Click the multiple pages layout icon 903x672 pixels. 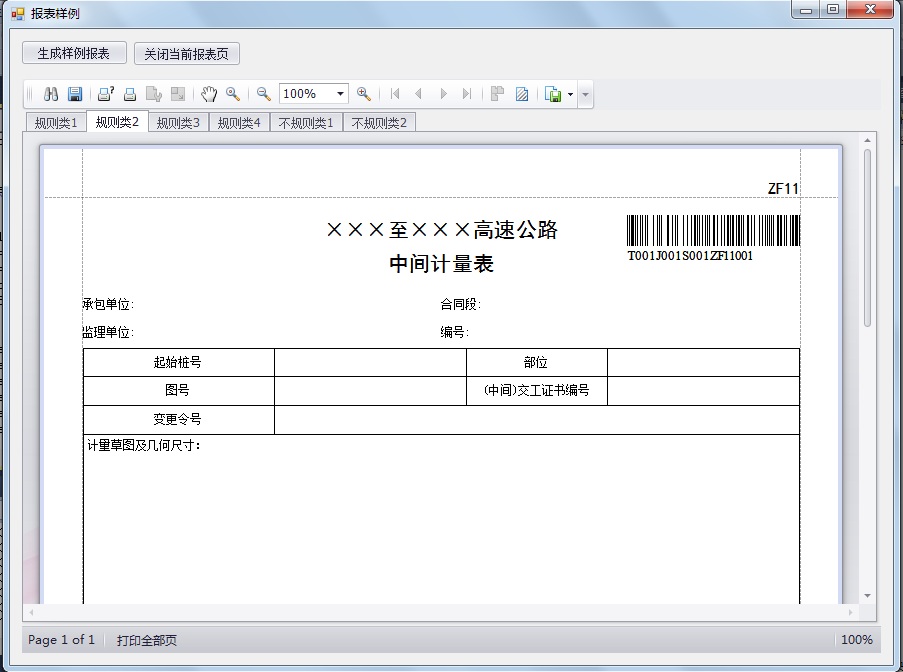point(498,94)
